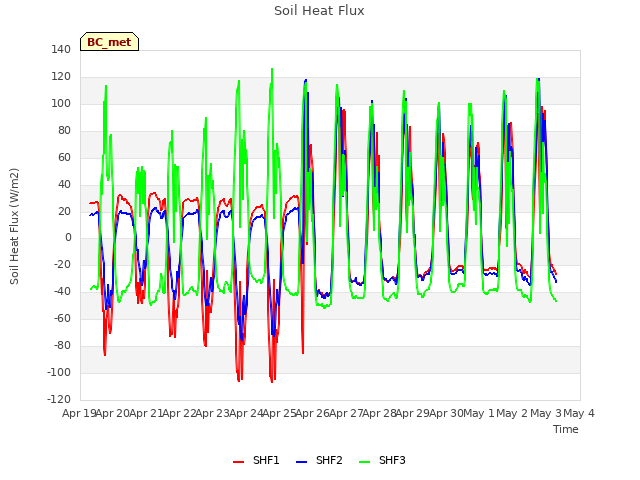Click the Apr 20 date tick label
Image resolution: width=640 pixels, height=480 pixels.
click(113, 413)
